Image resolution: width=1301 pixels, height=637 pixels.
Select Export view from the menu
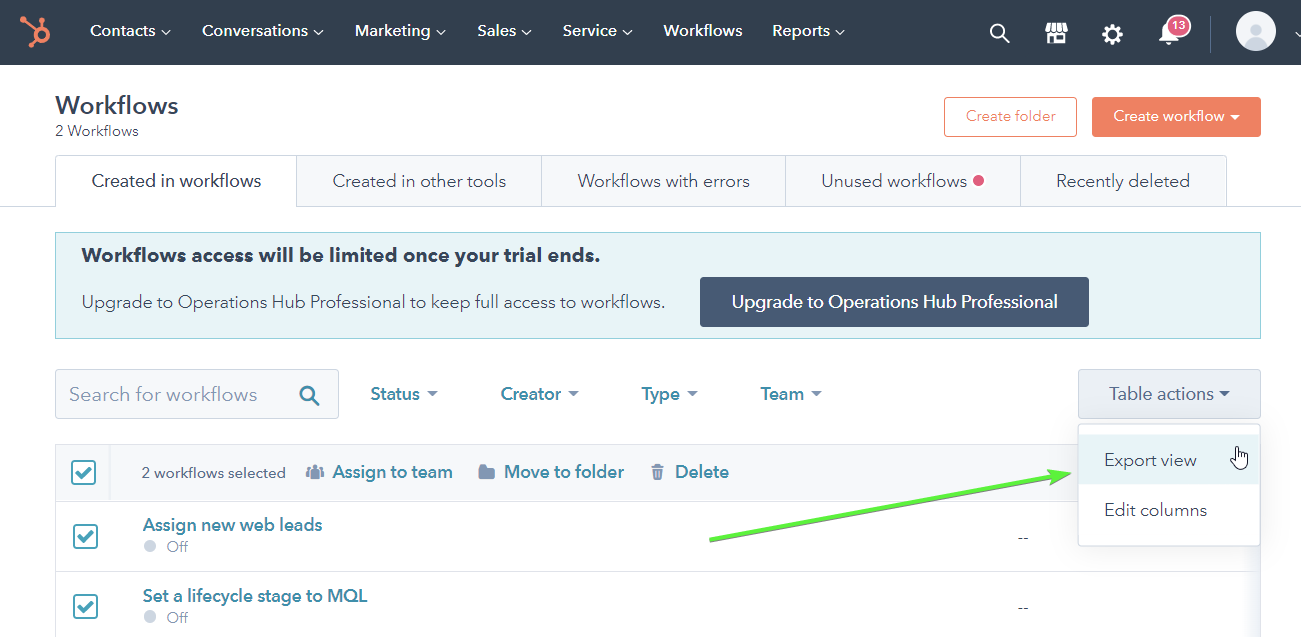[x=1150, y=460]
